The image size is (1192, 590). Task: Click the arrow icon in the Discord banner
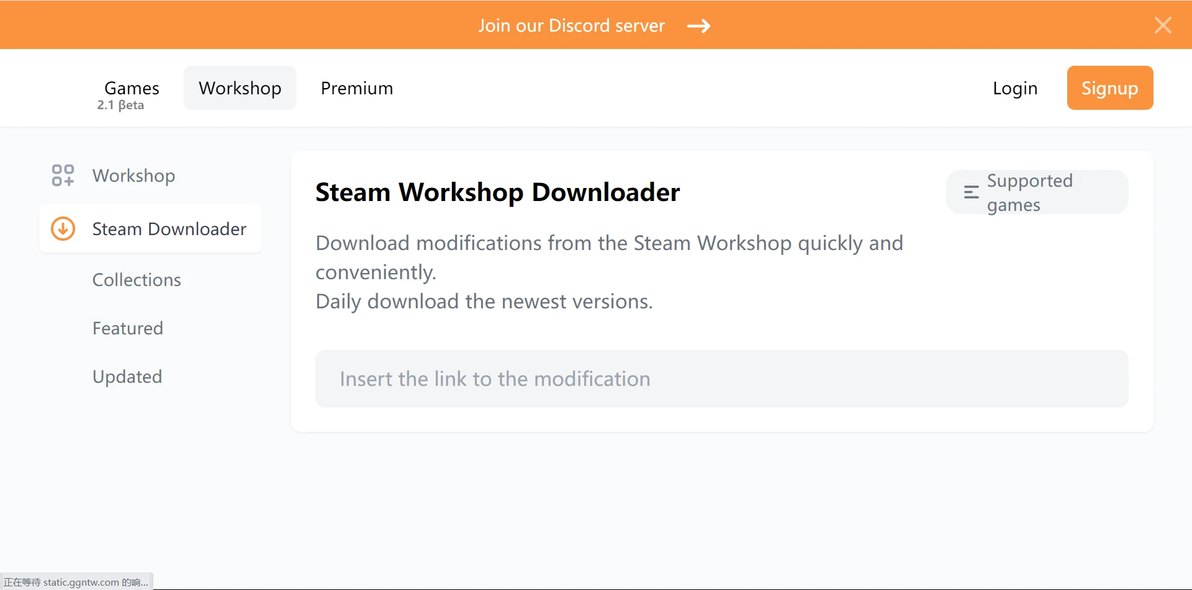coord(699,26)
